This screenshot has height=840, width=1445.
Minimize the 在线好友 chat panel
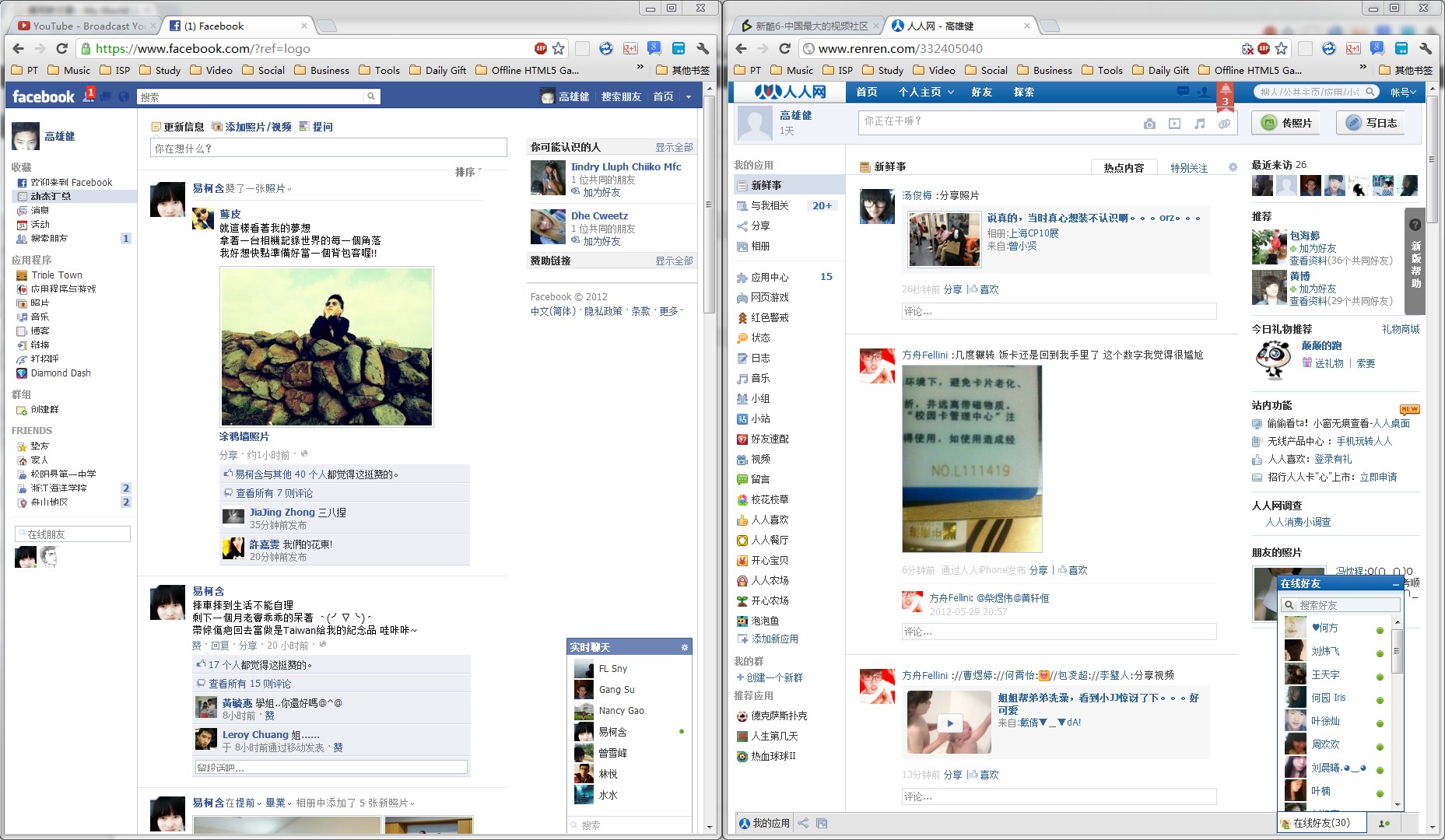pyautogui.click(x=1396, y=583)
